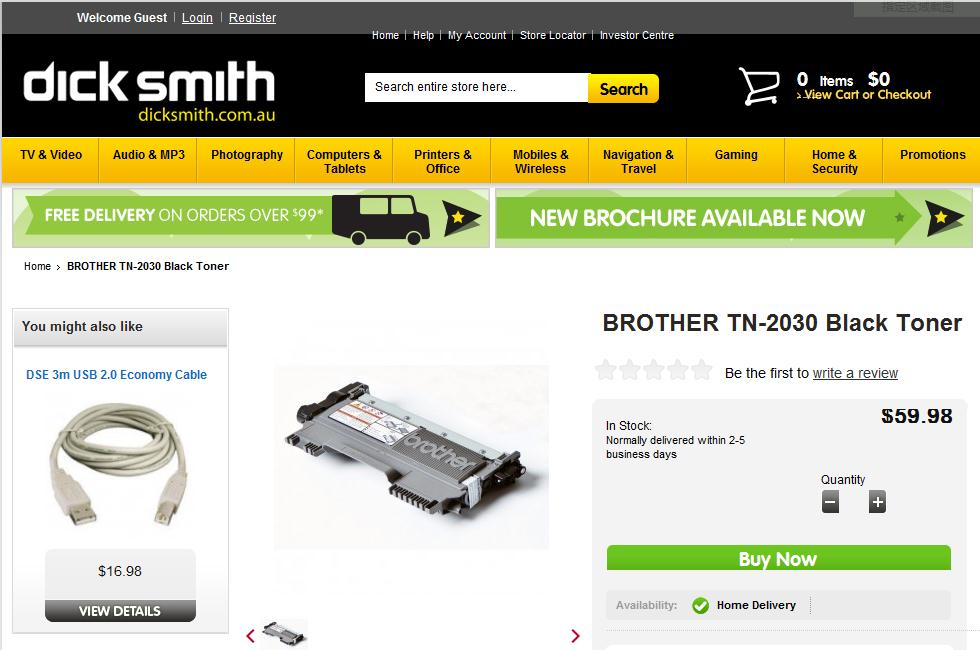Click the Buy Now button
This screenshot has width=980, height=650.
pos(779,558)
